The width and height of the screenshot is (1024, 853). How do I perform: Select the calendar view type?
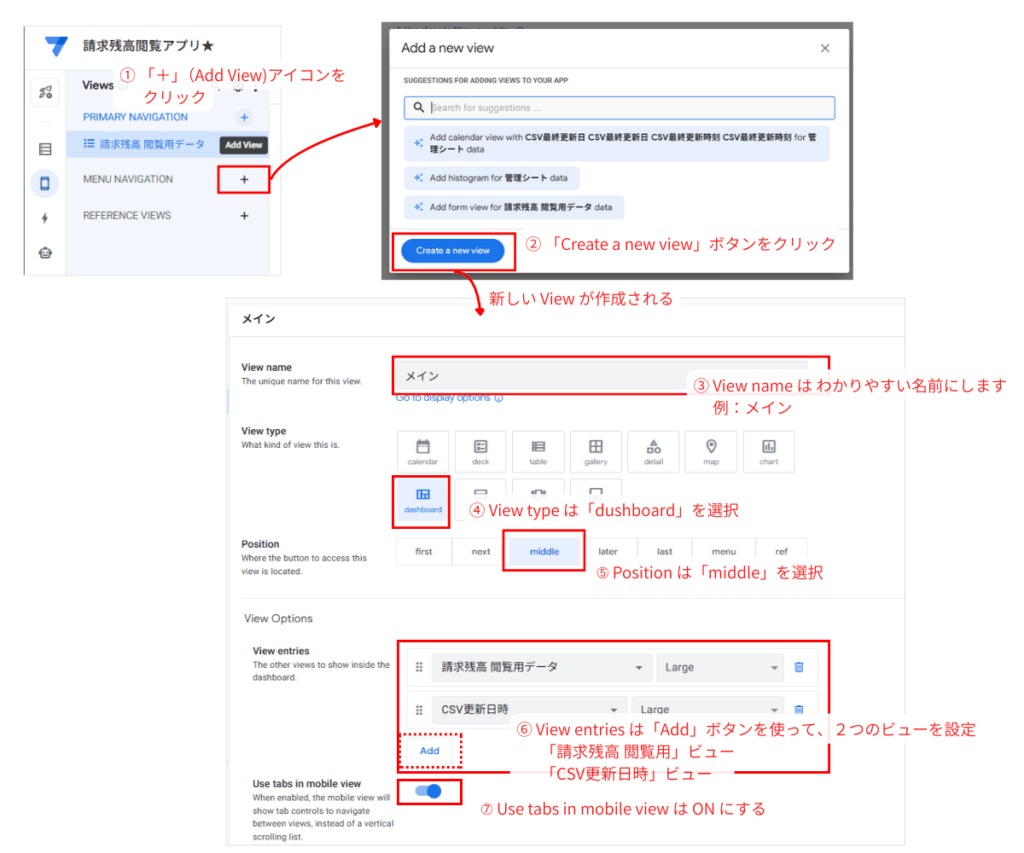point(423,451)
